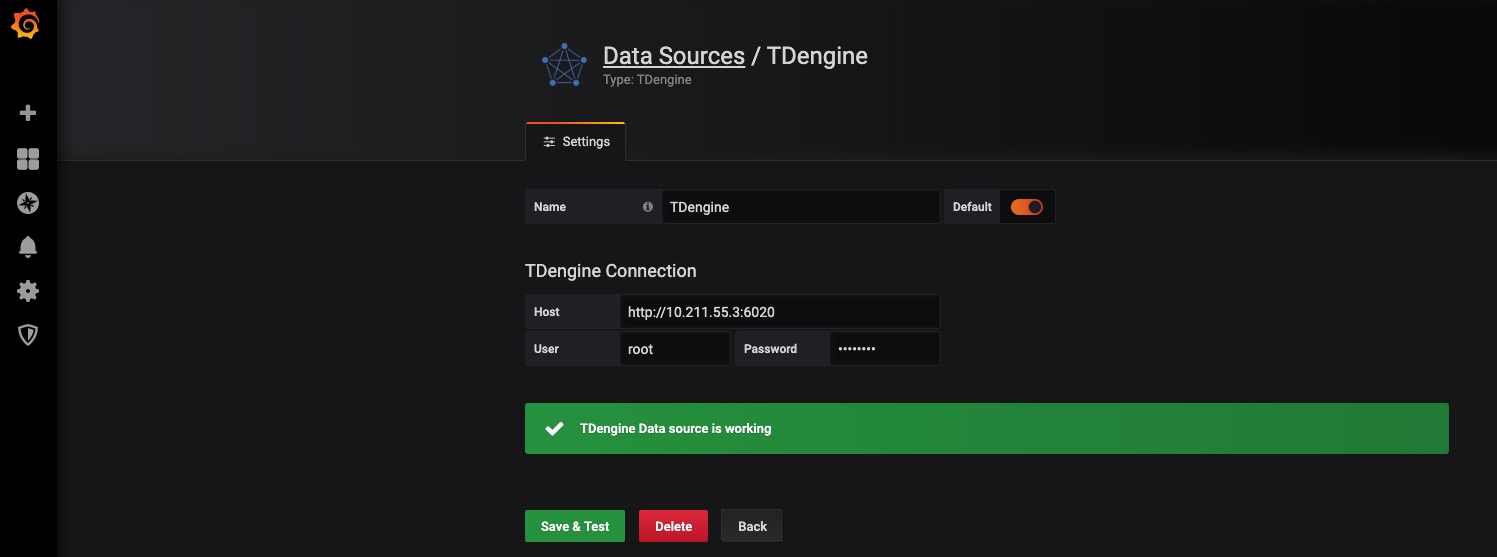Click the User input field

click(674, 349)
